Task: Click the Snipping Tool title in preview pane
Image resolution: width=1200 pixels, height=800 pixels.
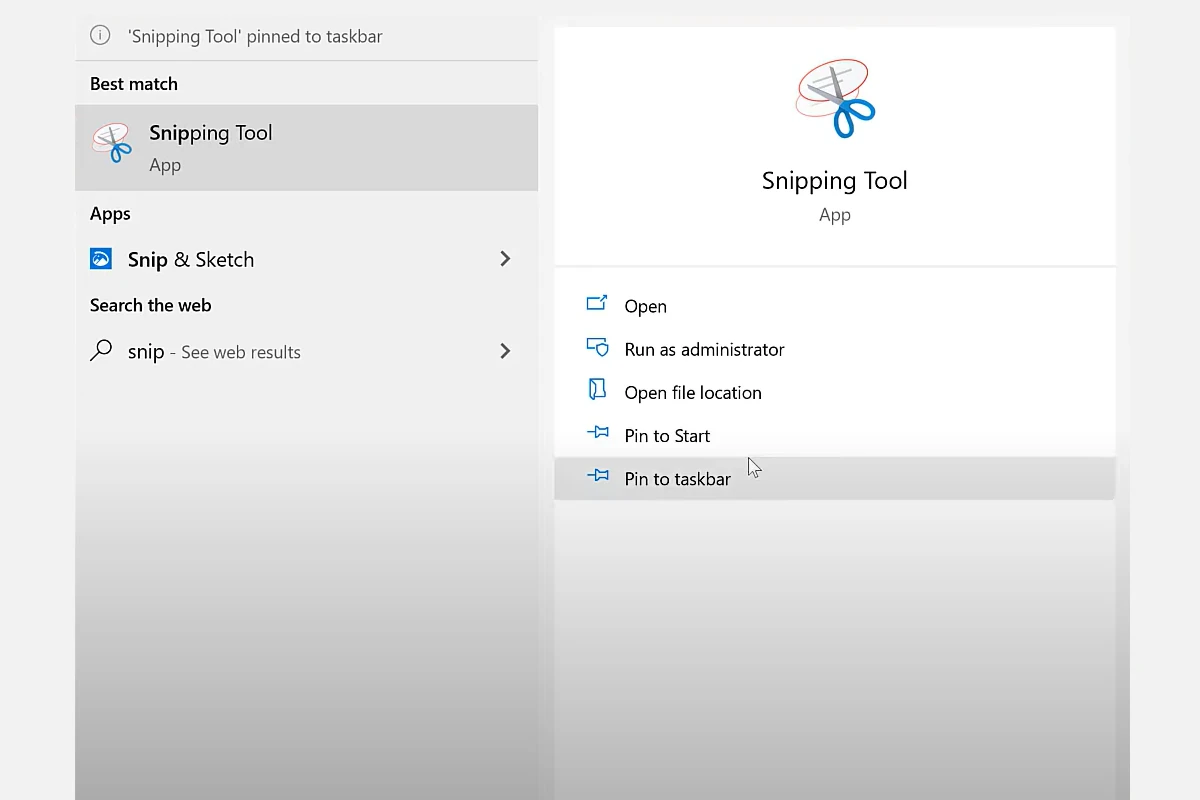Action: point(834,181)
